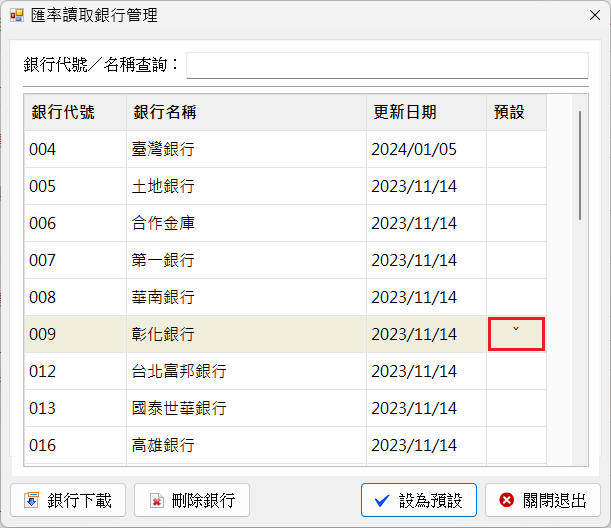Sort by the 銀行名稱 column header

pyautogui.click(x=246, y=112)
